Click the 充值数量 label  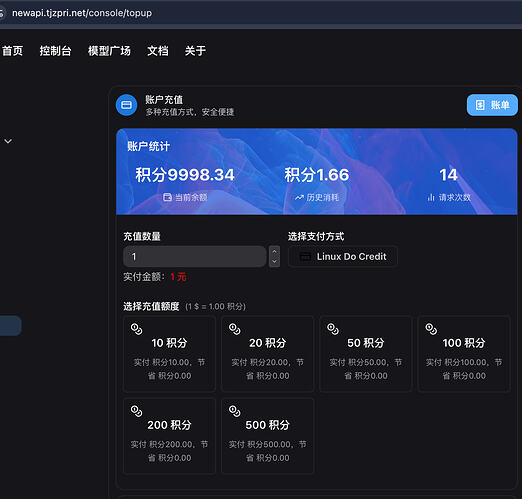pos(142,237)
